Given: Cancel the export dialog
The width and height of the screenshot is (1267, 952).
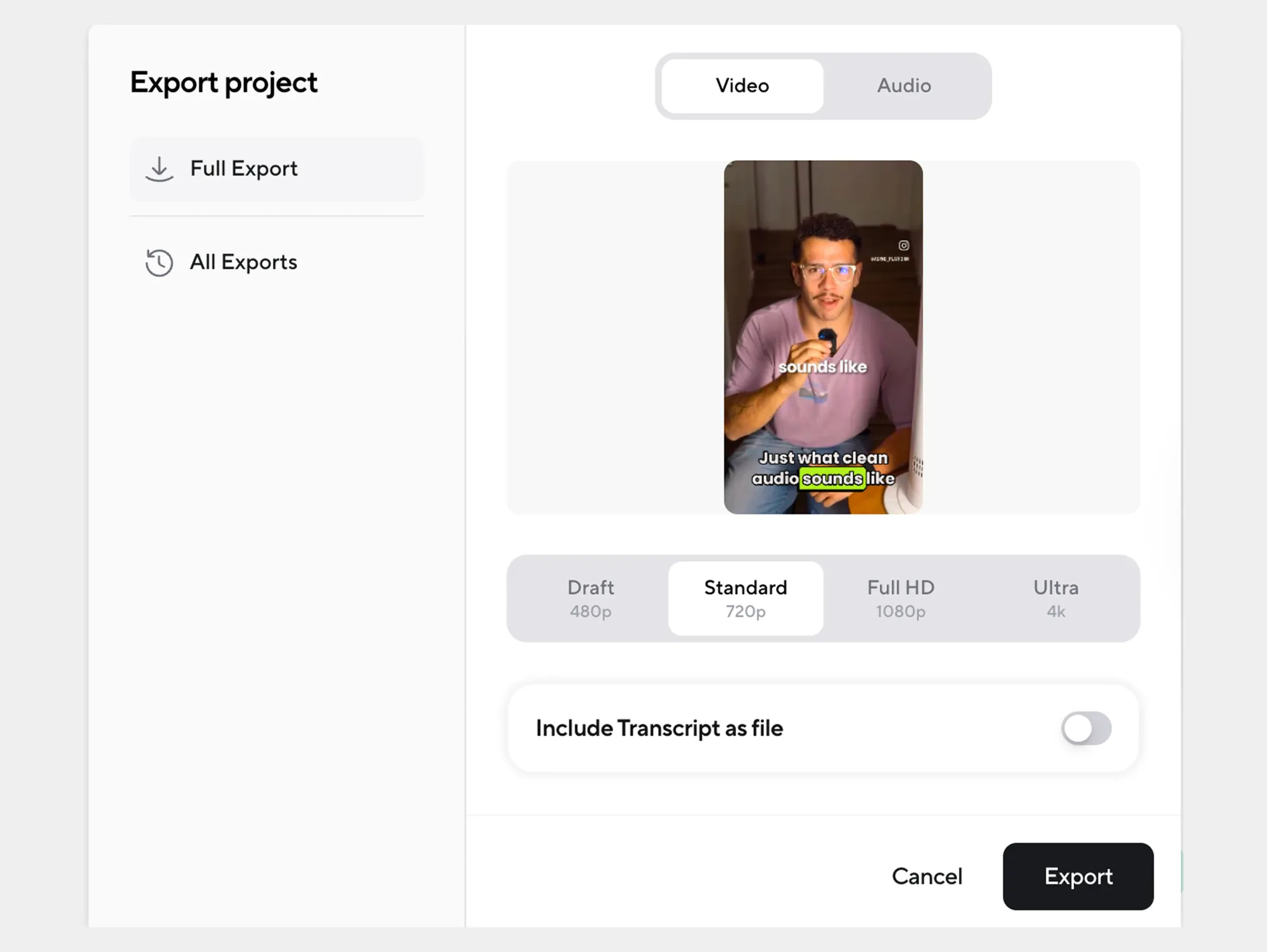Looking at the screenshot, I should click(x=927, y=877).
